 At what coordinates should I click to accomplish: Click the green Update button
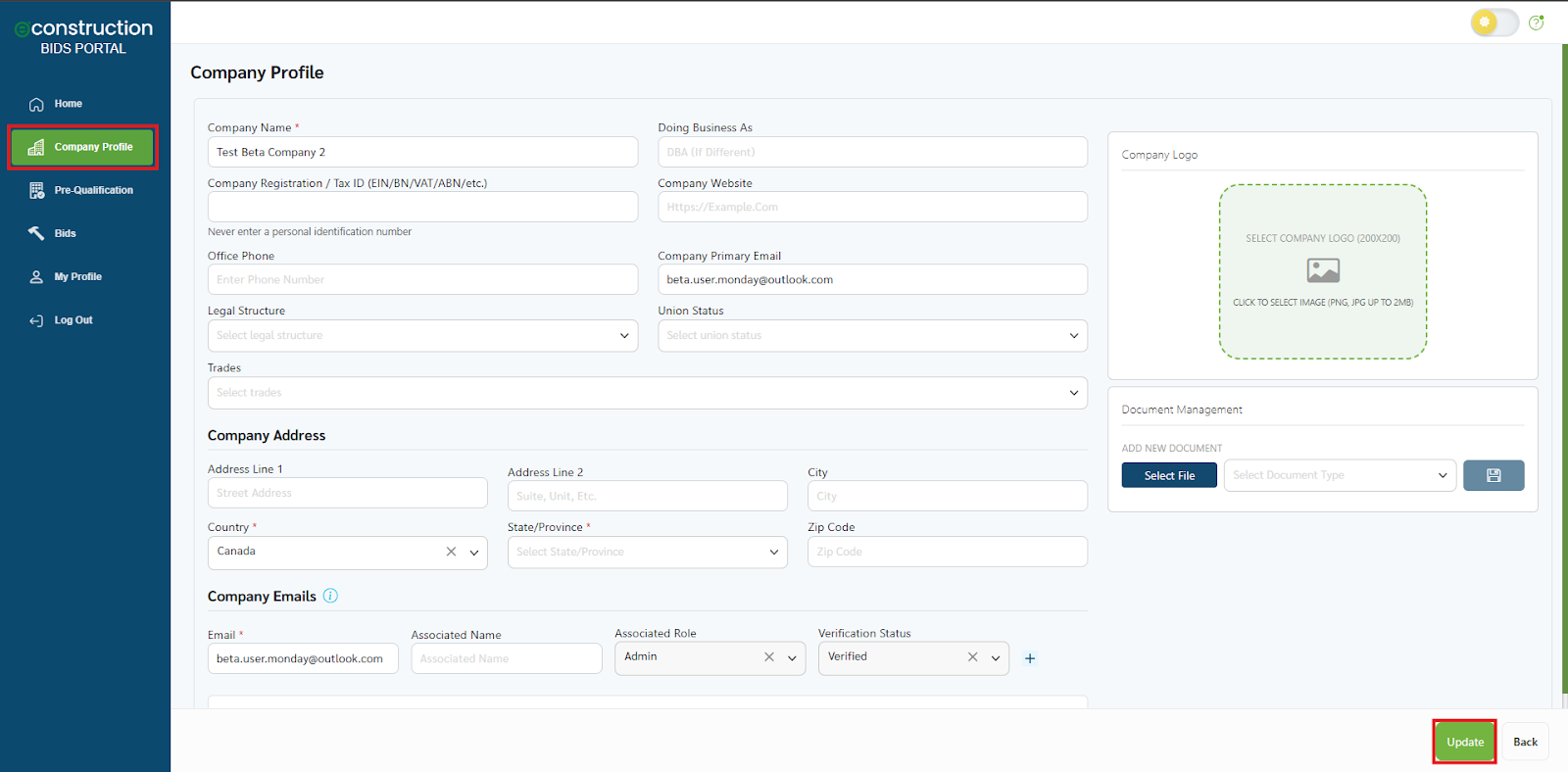(1464, 742)
